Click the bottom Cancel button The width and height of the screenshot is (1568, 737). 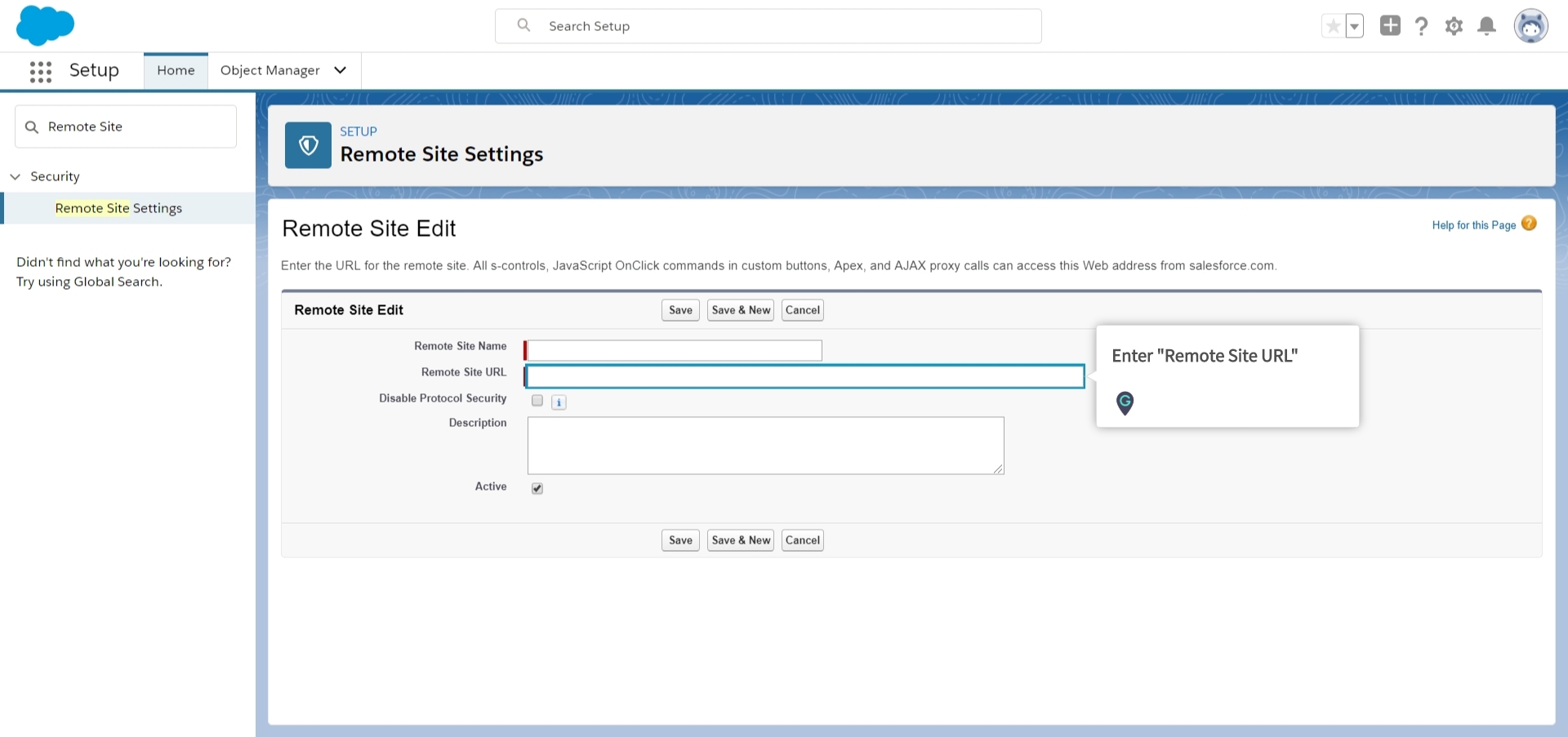803,540
